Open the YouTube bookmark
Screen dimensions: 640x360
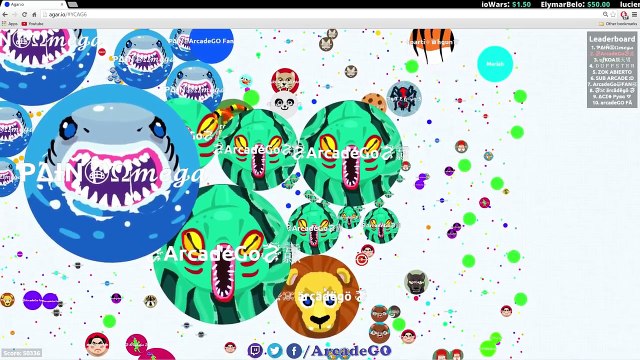pyautogui.click(x=33, y=24)
